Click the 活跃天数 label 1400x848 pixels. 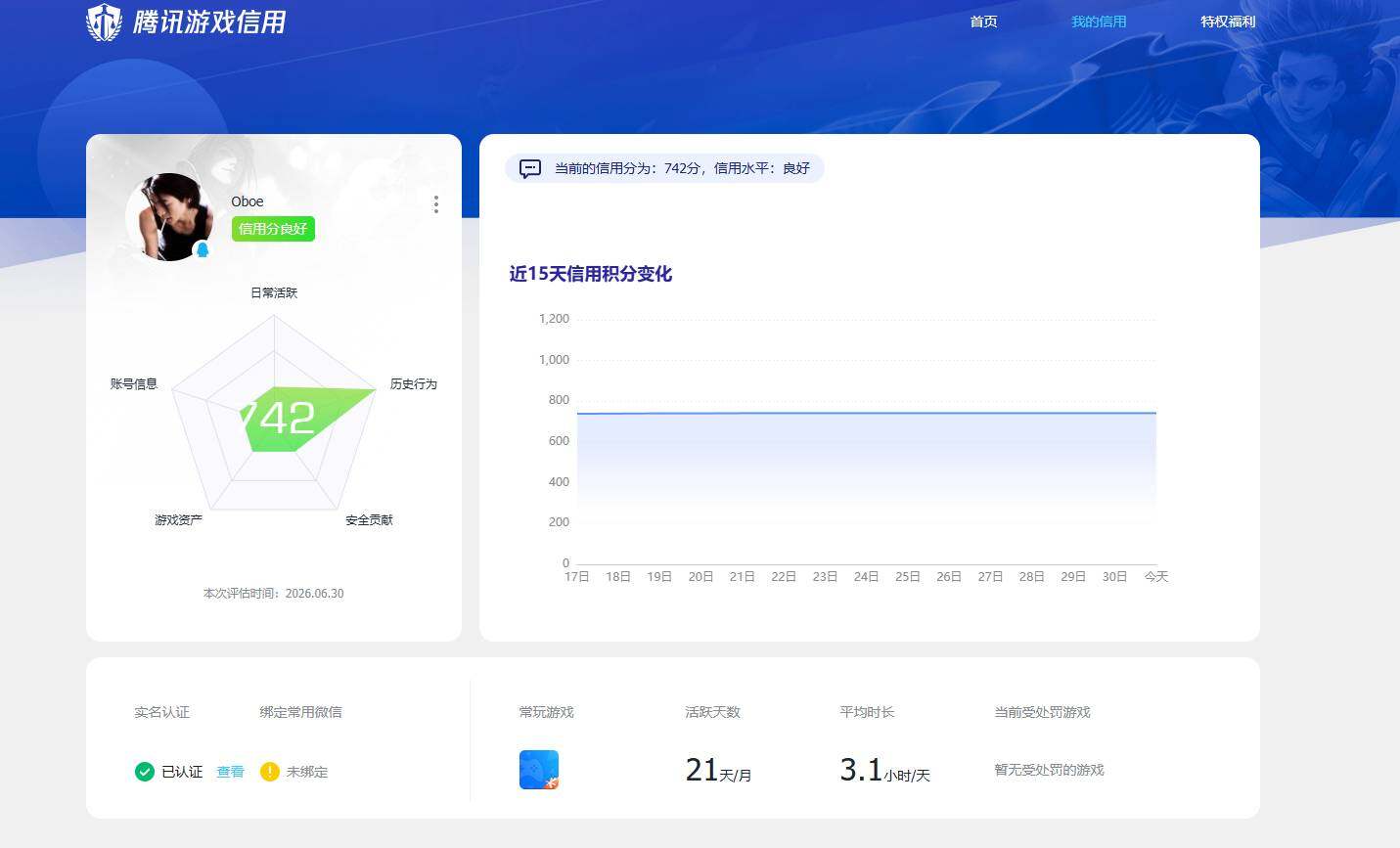pos(712,712)
